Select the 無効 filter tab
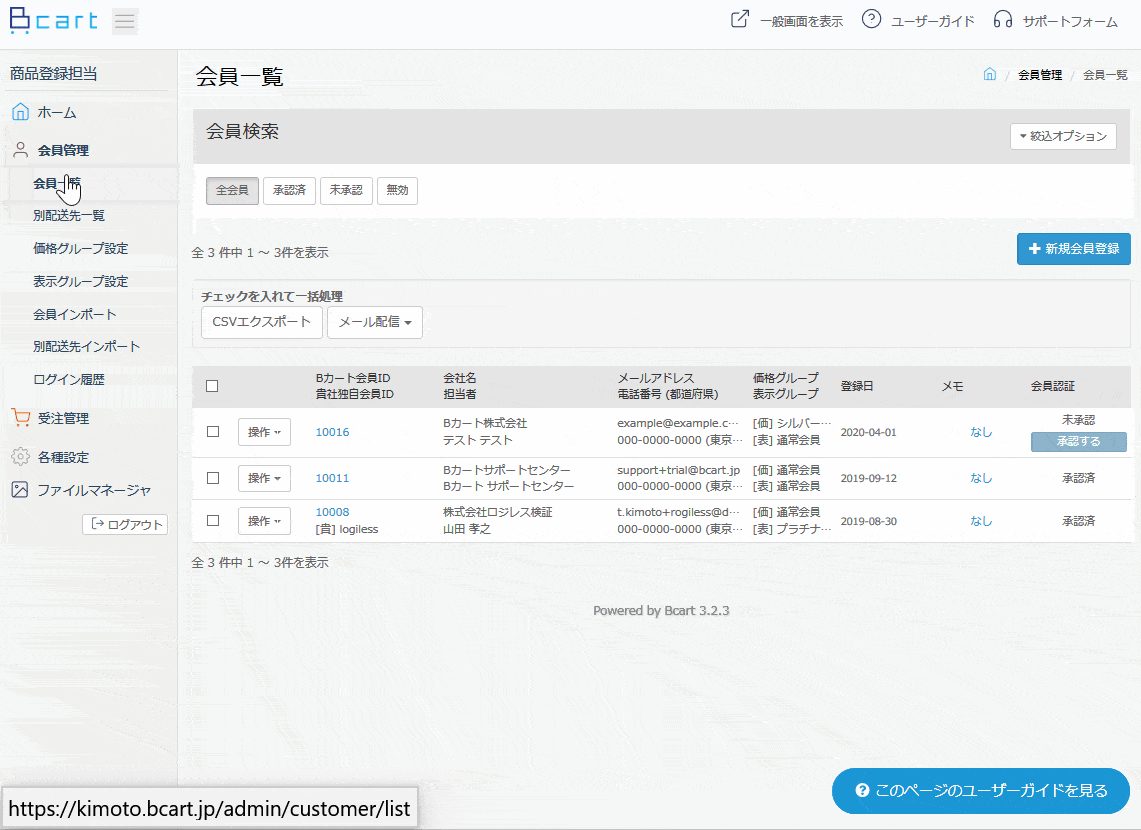This screenshot has width=1141, height=830. click(x=397, y=191)
